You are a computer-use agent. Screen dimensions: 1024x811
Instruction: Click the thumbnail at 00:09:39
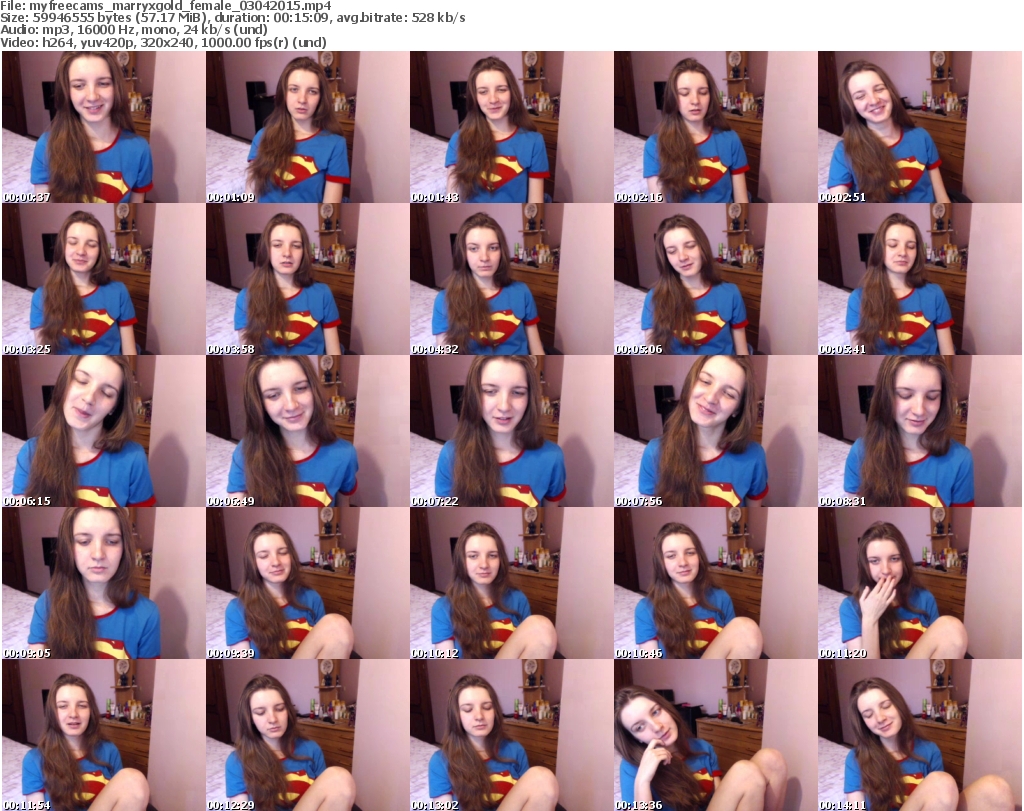click(x=308, y=583)
